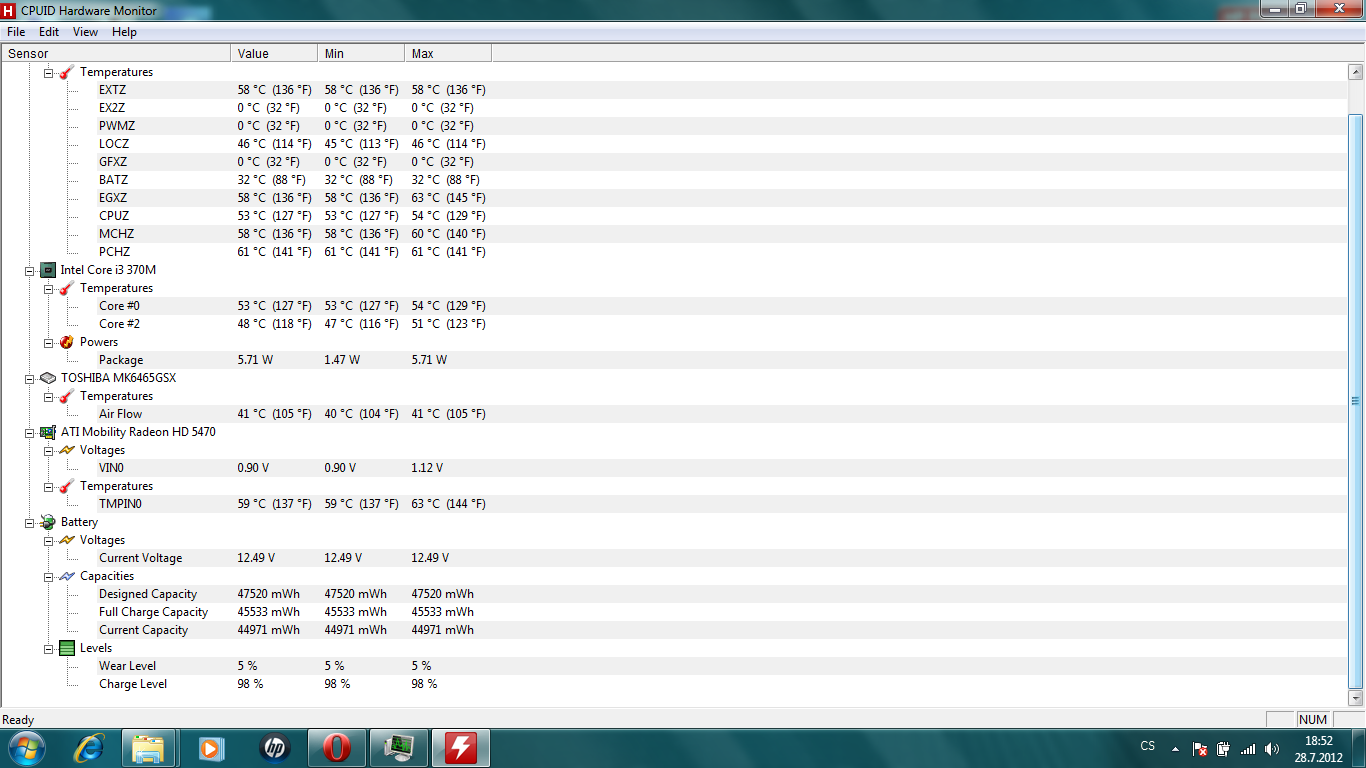Image resolution: width=1366 pixels, height=768 pixels.
Task: Click the Intel Core i3 370M processor icon
Action: point(47,270)
